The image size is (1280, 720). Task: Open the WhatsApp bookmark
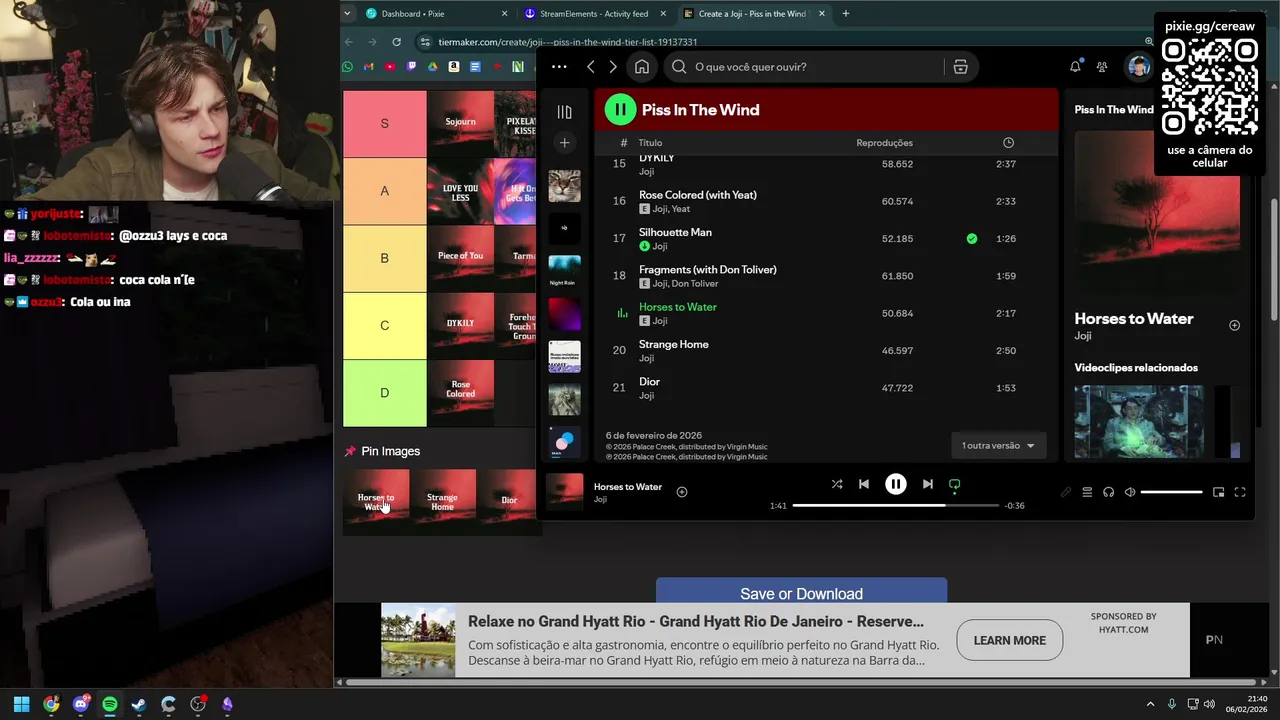click(347, 67)
